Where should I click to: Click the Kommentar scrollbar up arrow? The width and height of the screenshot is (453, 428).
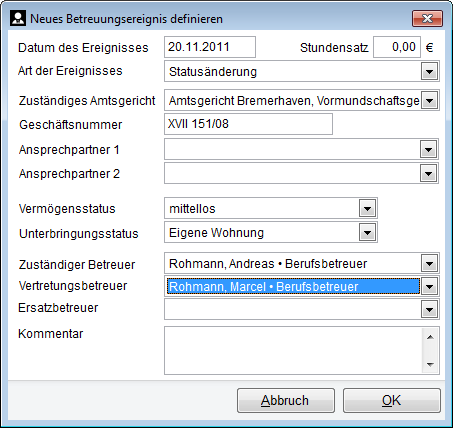tap(430, 337)
